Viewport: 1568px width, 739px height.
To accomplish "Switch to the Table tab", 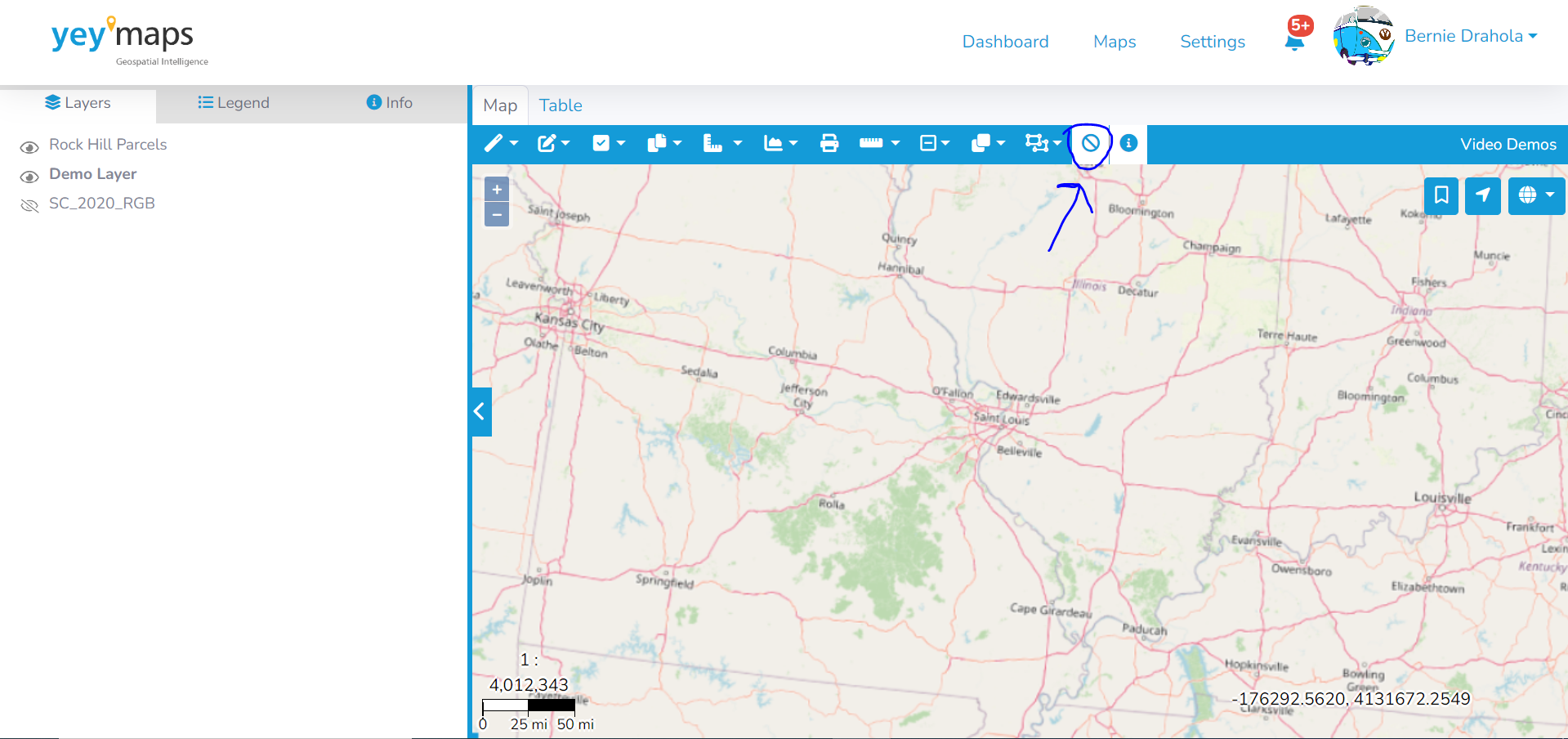I will (561, 105).
